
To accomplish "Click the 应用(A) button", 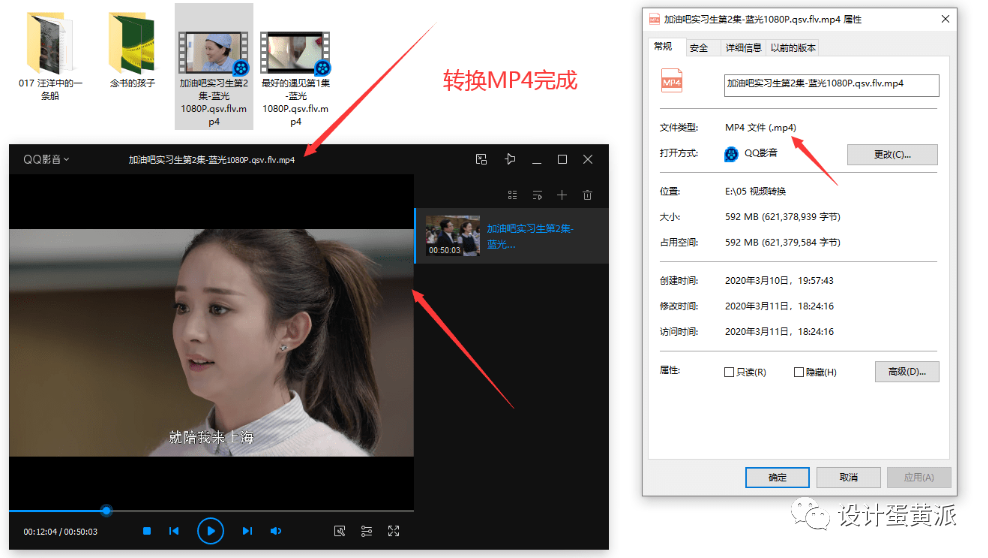I will point(919,477).
